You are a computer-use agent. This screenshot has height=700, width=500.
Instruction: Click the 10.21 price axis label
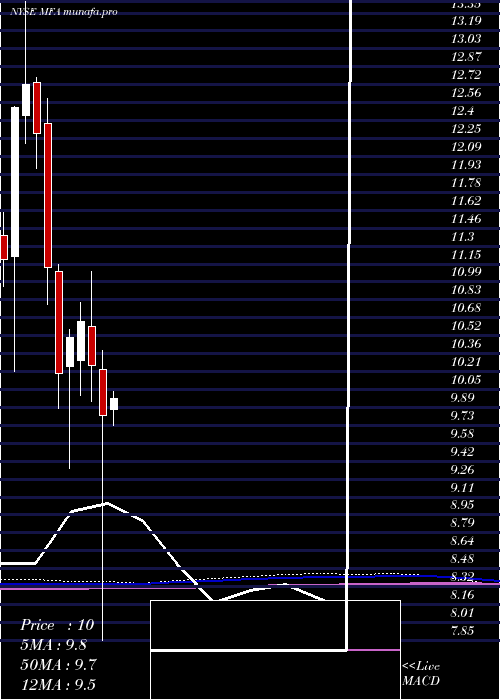(x=466, y=362)
